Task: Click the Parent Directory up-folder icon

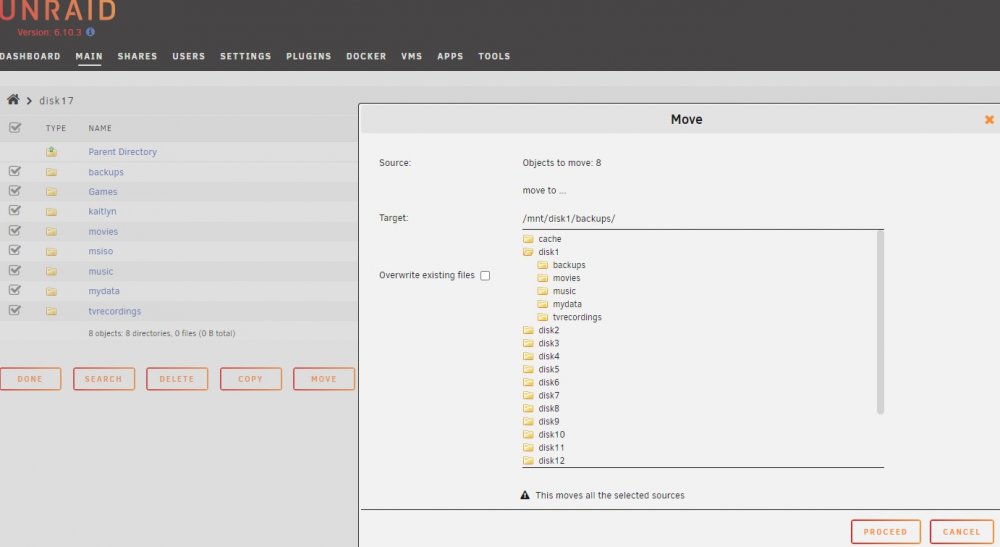Action: [51, 152]
